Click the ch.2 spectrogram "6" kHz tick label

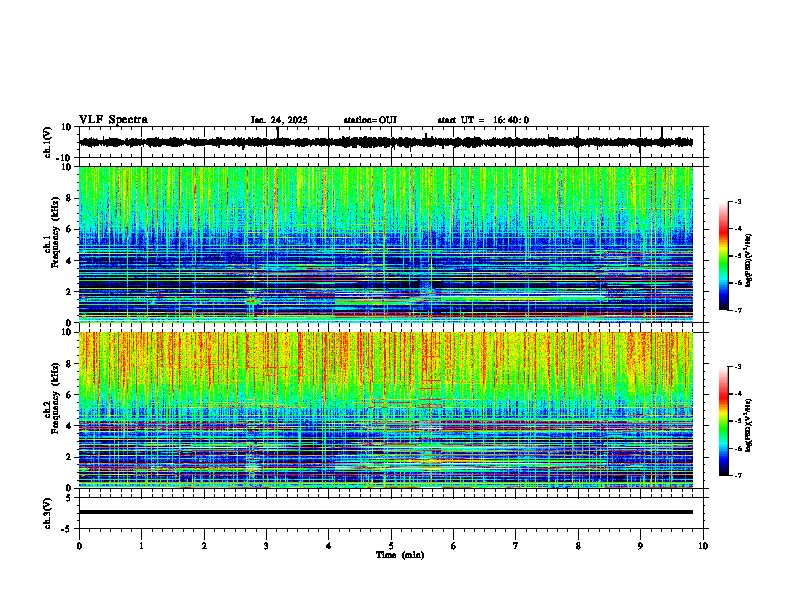pos(70,395)
